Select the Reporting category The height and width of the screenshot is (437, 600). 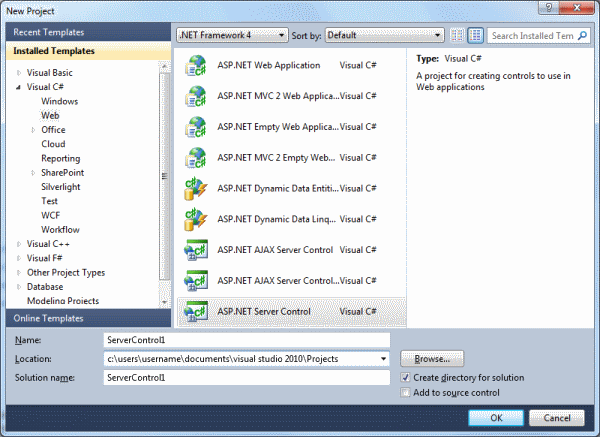click(61, 158)
